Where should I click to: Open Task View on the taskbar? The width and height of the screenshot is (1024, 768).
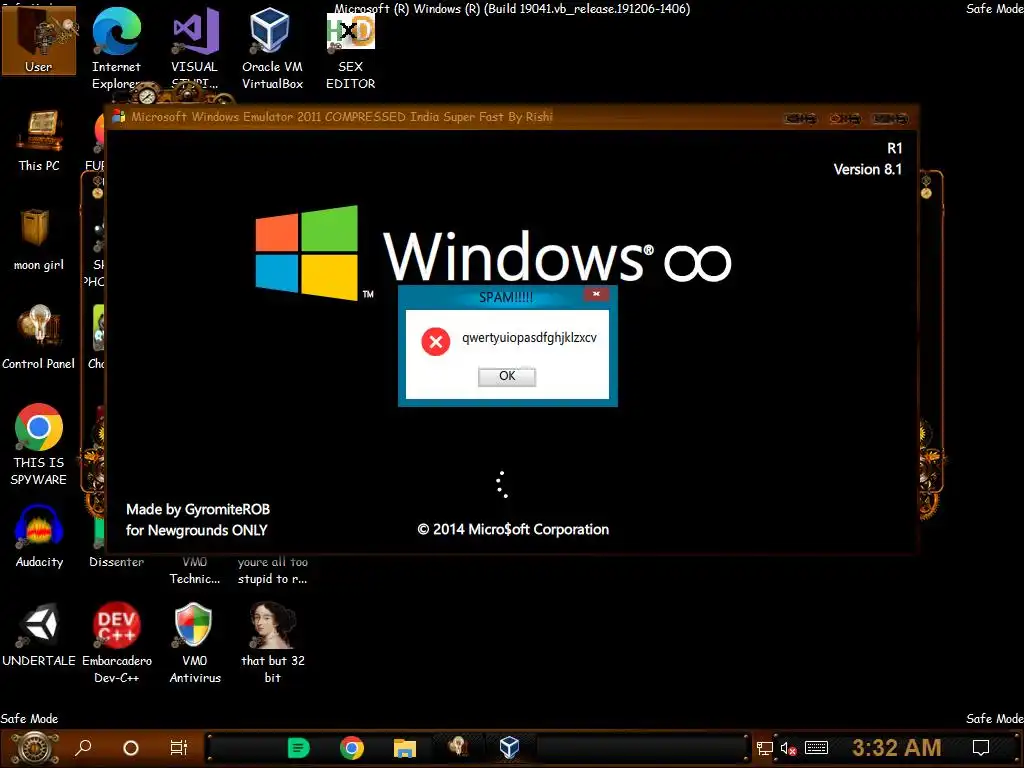click(x=178, y=748)
